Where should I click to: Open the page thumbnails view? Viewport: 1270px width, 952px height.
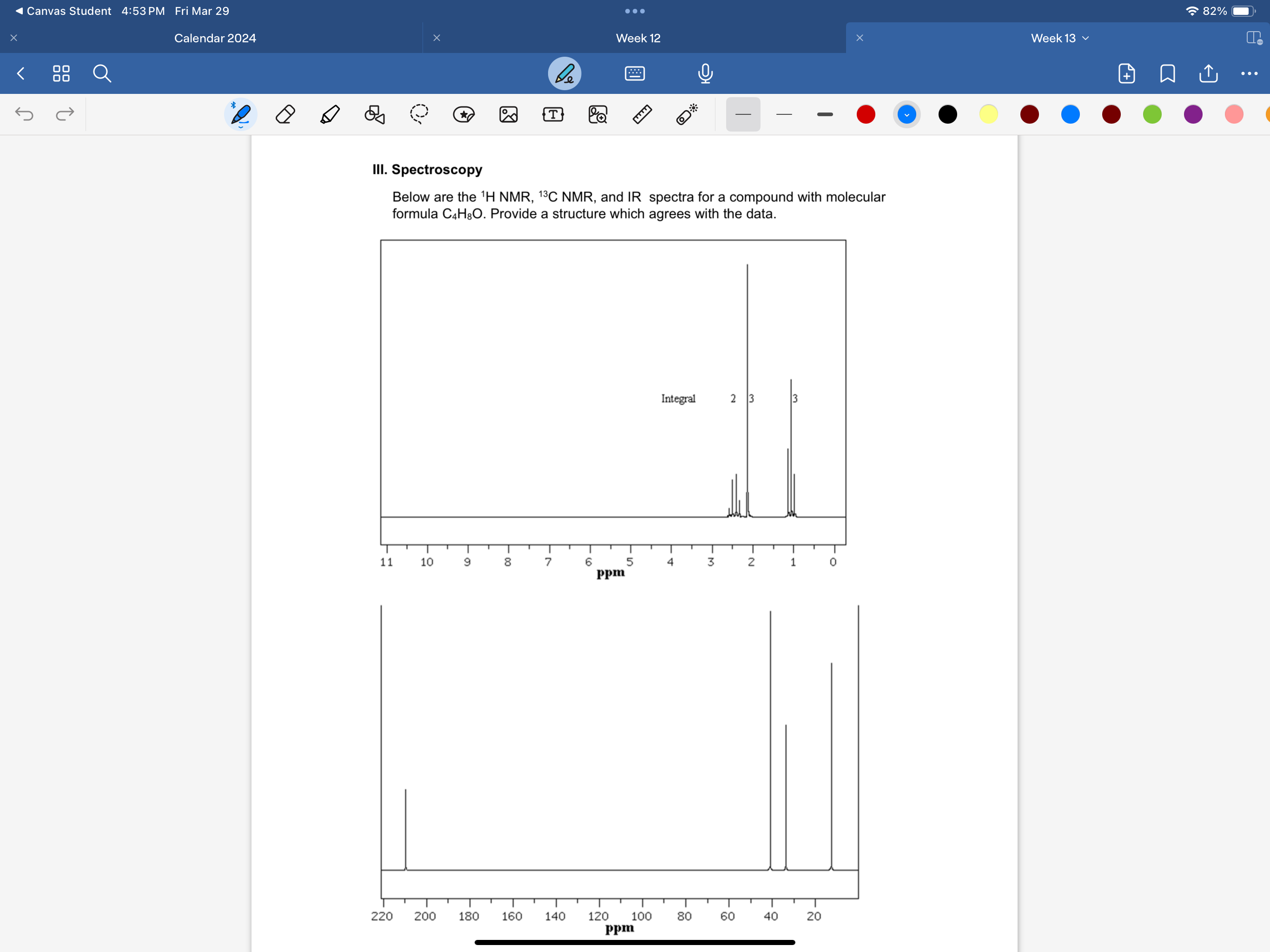pyautogui.click(x=61, y=73)
